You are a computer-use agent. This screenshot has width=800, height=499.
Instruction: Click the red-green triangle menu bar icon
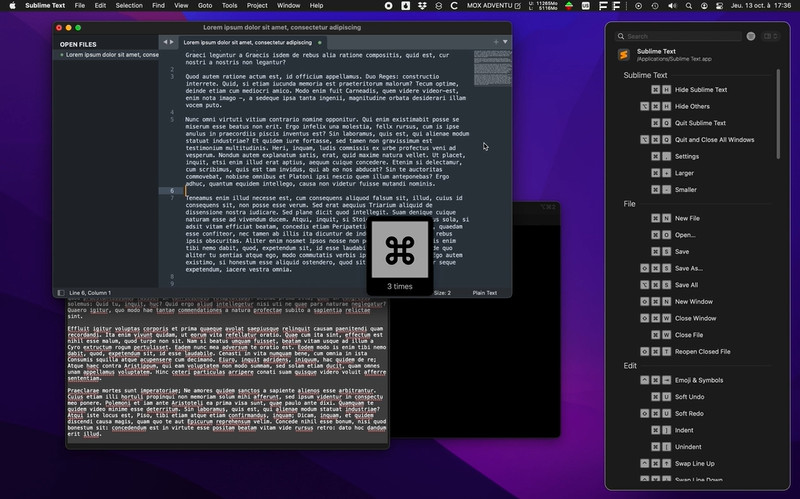tap(569, 6)
